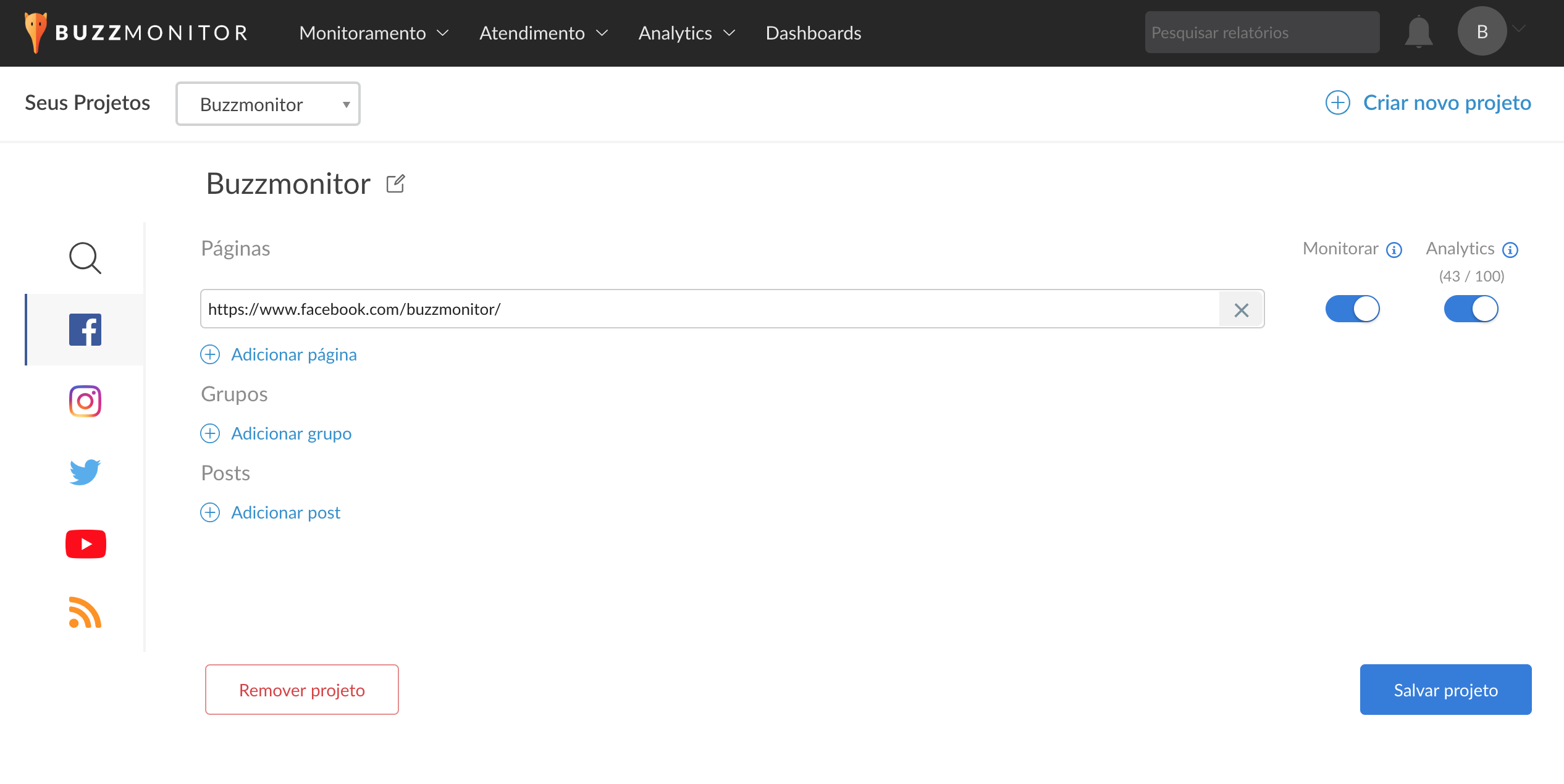1564x784 pixels.
Task: Click Adicionar página link
Action: tap(293, 354)
